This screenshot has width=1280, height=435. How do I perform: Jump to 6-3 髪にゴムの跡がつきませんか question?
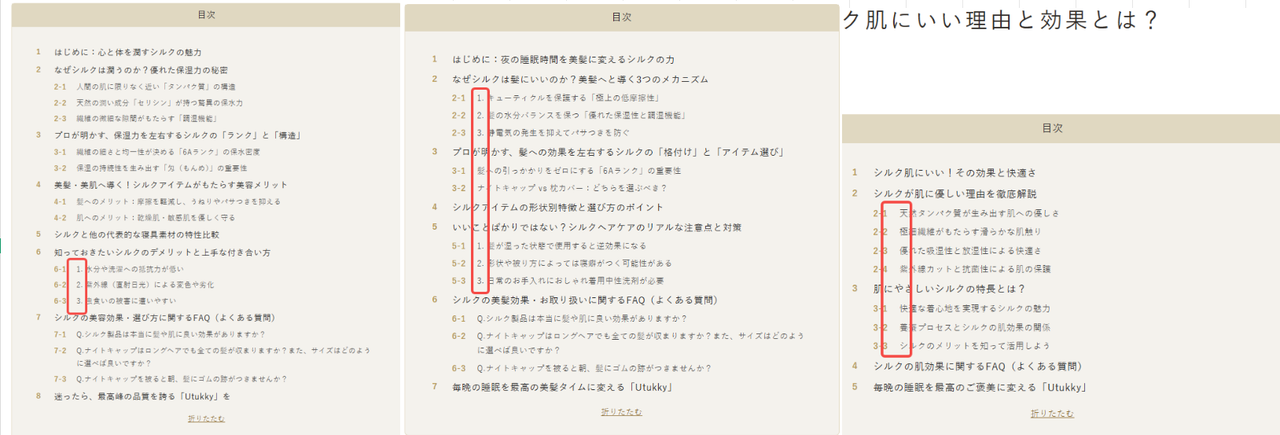click(x=593, y=367)
